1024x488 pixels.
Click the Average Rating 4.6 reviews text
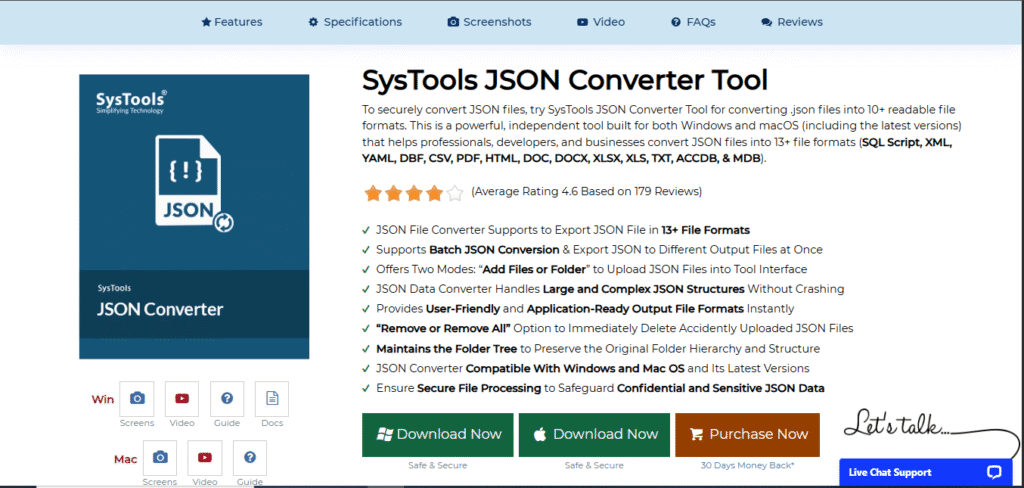click(x=586, y=191)
